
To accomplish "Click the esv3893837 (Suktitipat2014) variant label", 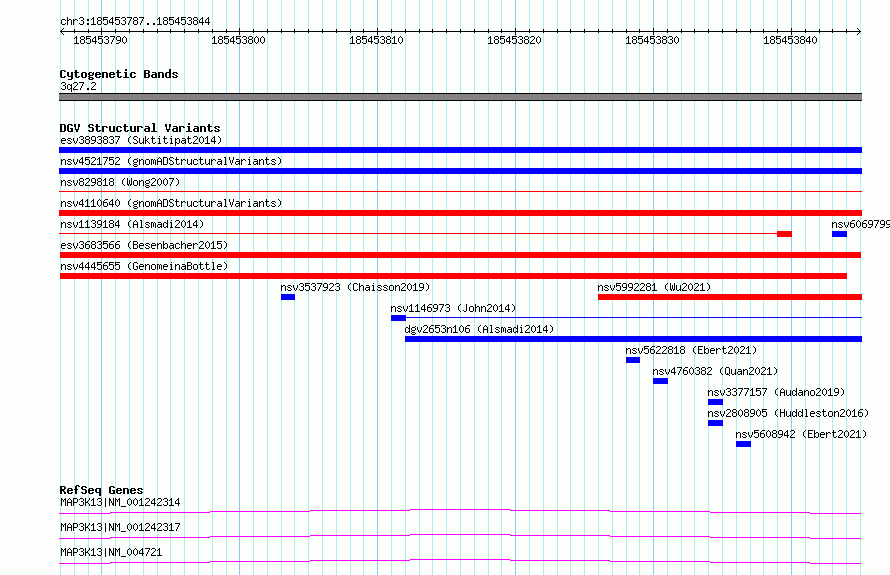I will (x=141, y=140).
